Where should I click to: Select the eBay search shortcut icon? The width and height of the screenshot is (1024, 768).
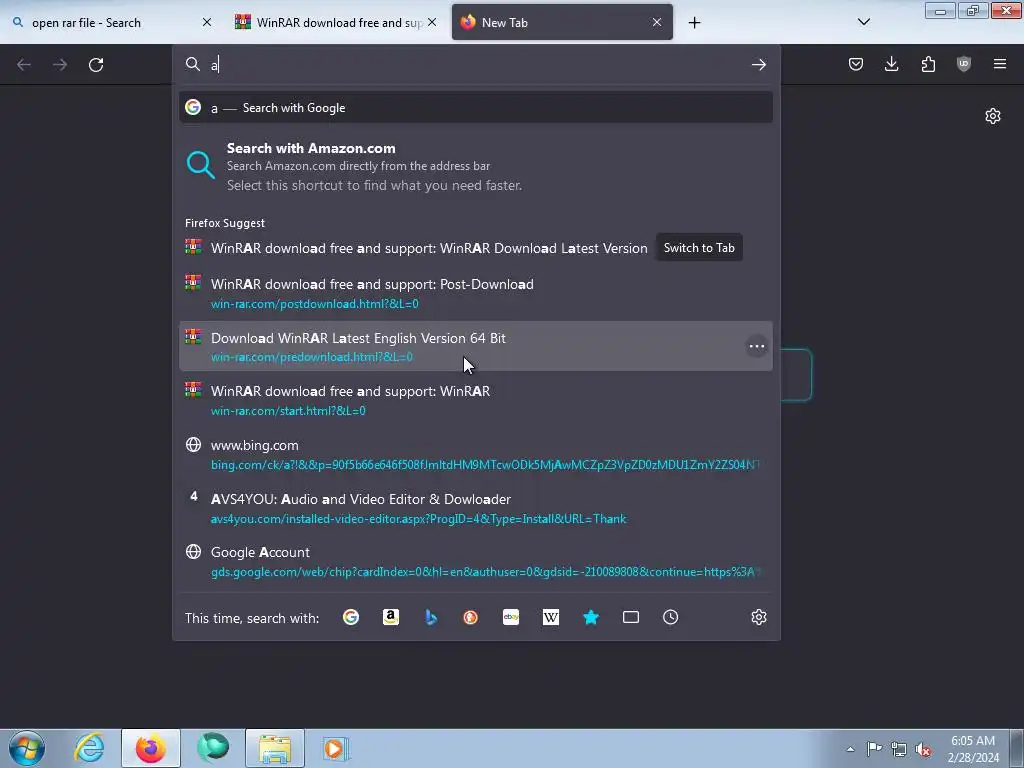[511, 617]
